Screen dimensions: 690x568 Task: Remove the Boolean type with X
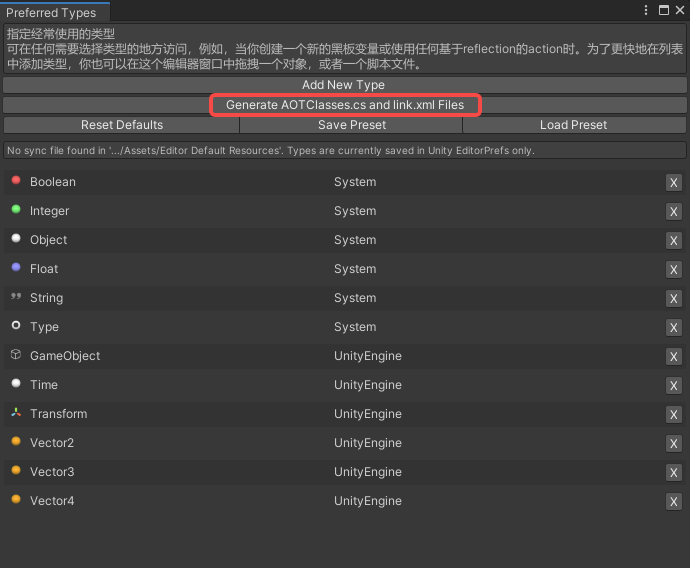coord(674,182)
